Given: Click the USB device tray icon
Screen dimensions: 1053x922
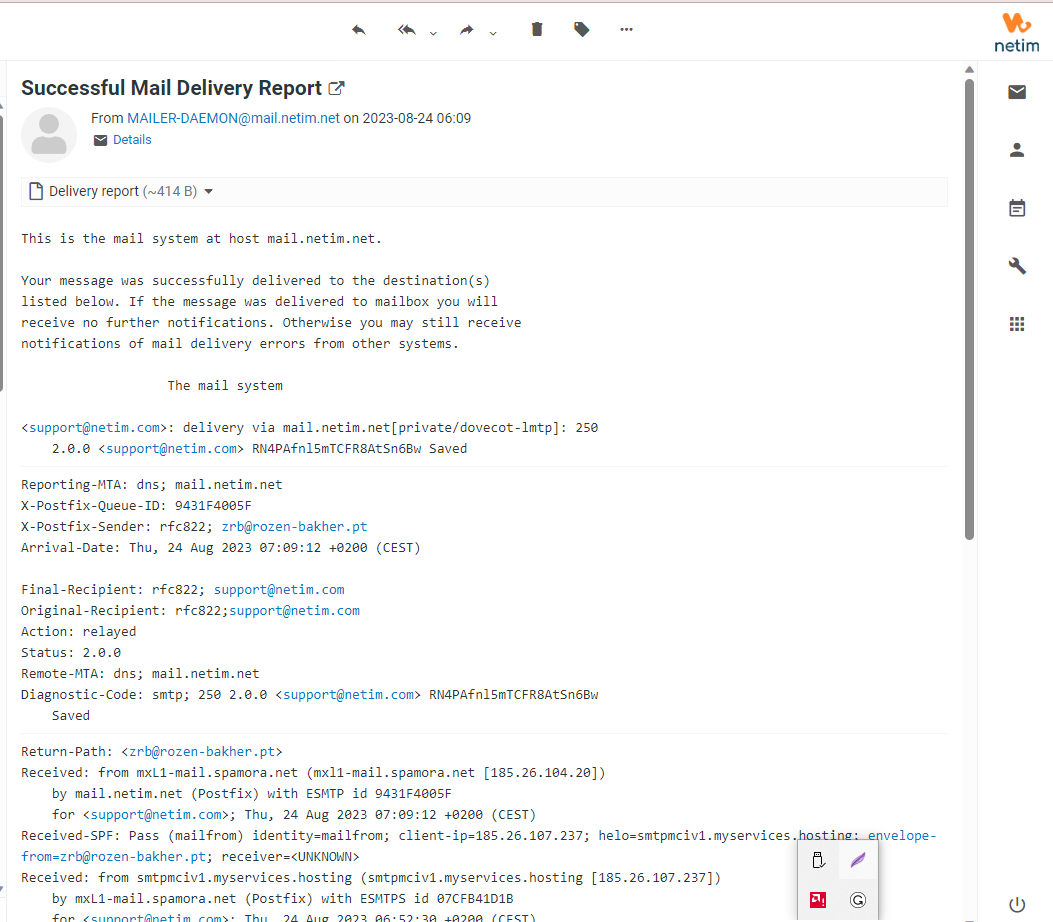Looking at the screenshot, I should (x=818, y=860).
